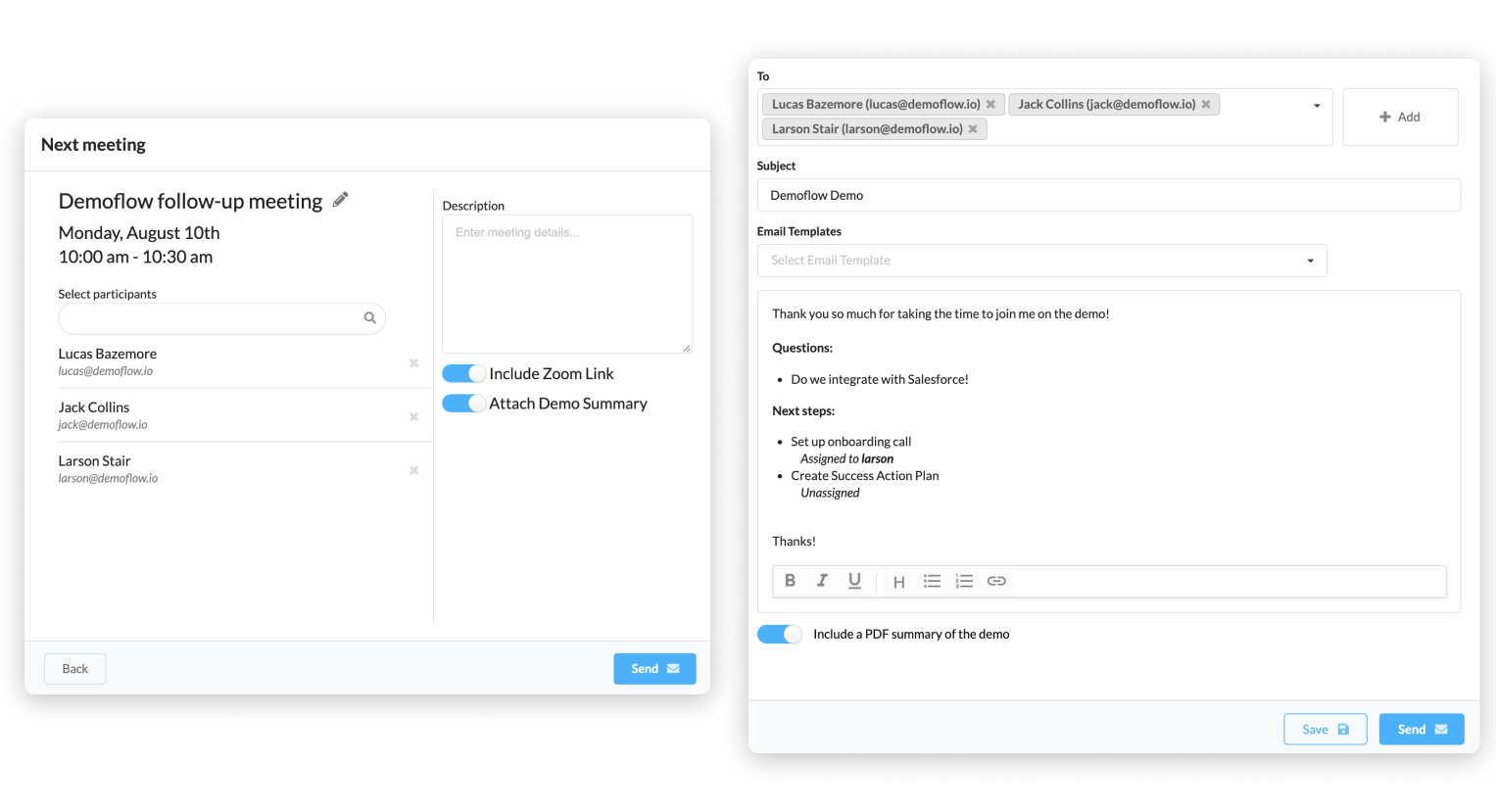This screenshot has width=1496, height=812.
Task: Toggle Attach Demo Summary switch
Action: coord(463,404)
